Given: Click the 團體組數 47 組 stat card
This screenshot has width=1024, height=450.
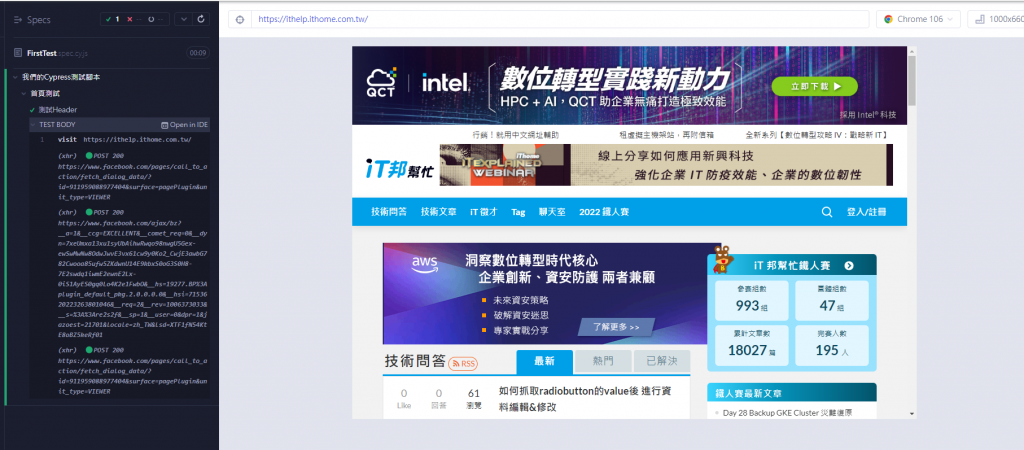Looking at the screenshot, I should pos(832,300).
